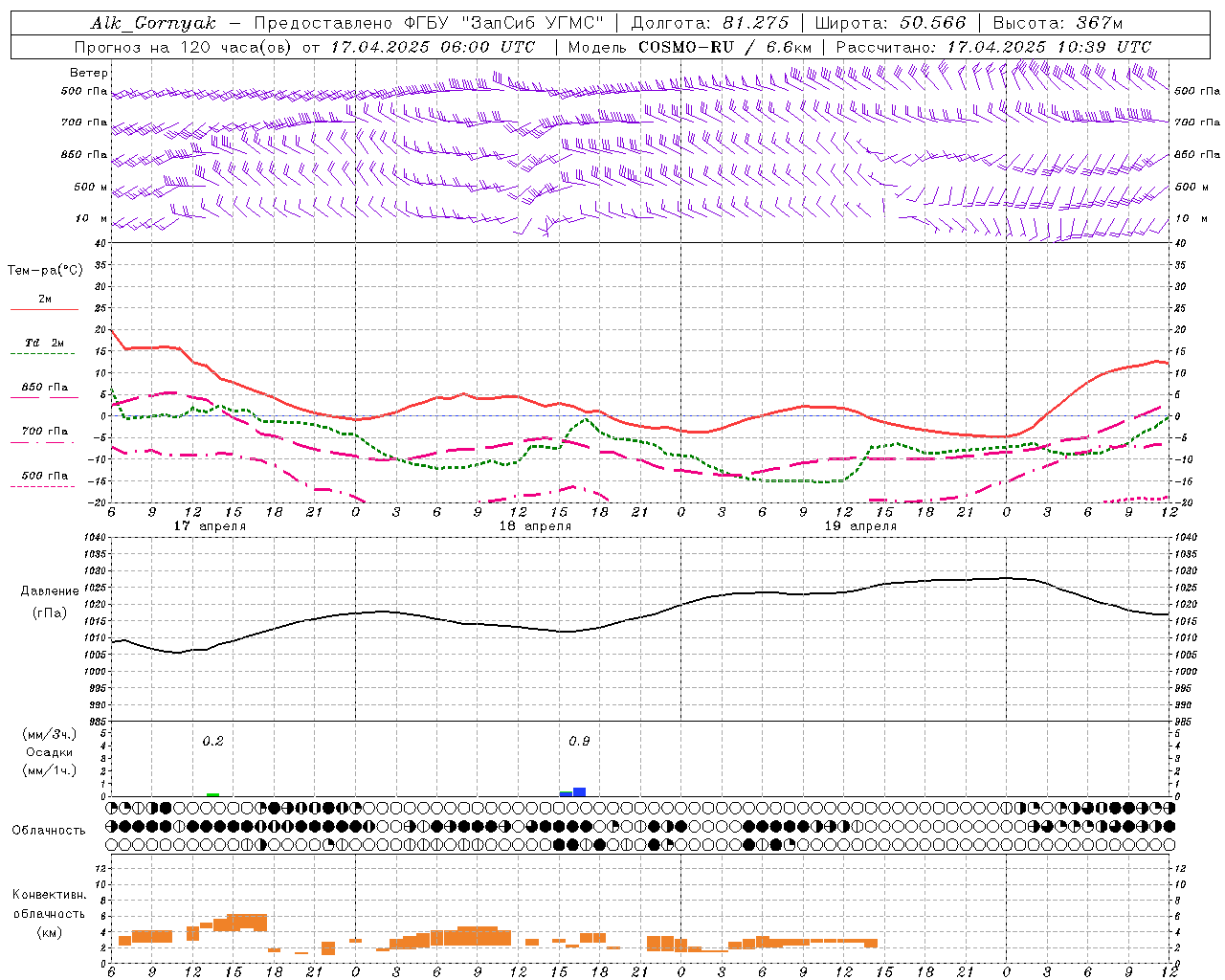
Task: Click the 'Широта: 50.566' header value
Action: [x=890, y=23]
